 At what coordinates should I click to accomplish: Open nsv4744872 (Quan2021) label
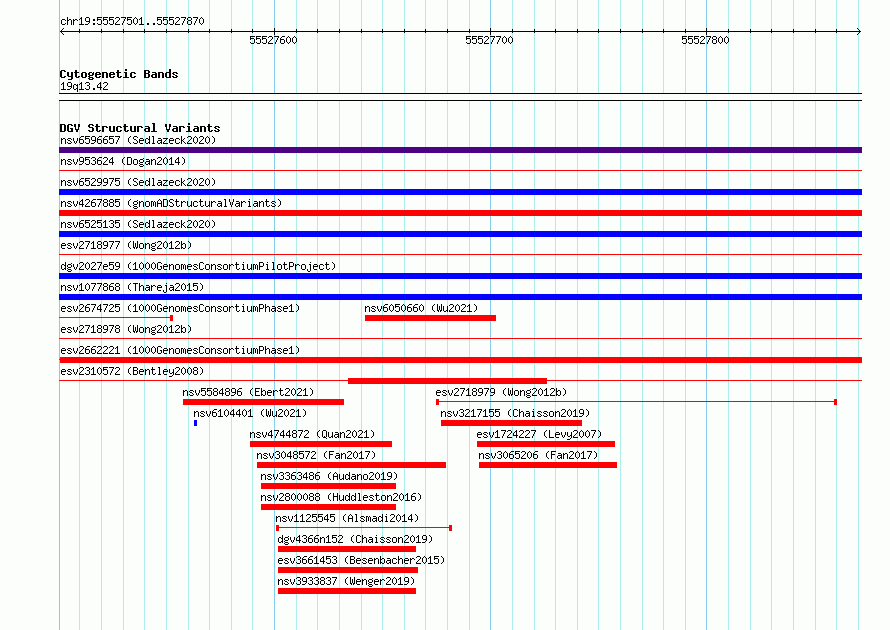(x=312, y=434)
